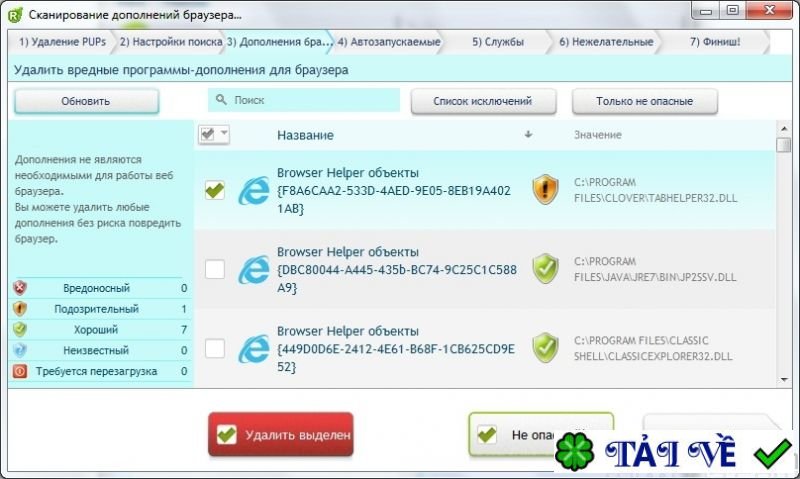
Task: Click green shield for CLASSICEXPLORER32.DLL entry
Action: click(545, 347)
